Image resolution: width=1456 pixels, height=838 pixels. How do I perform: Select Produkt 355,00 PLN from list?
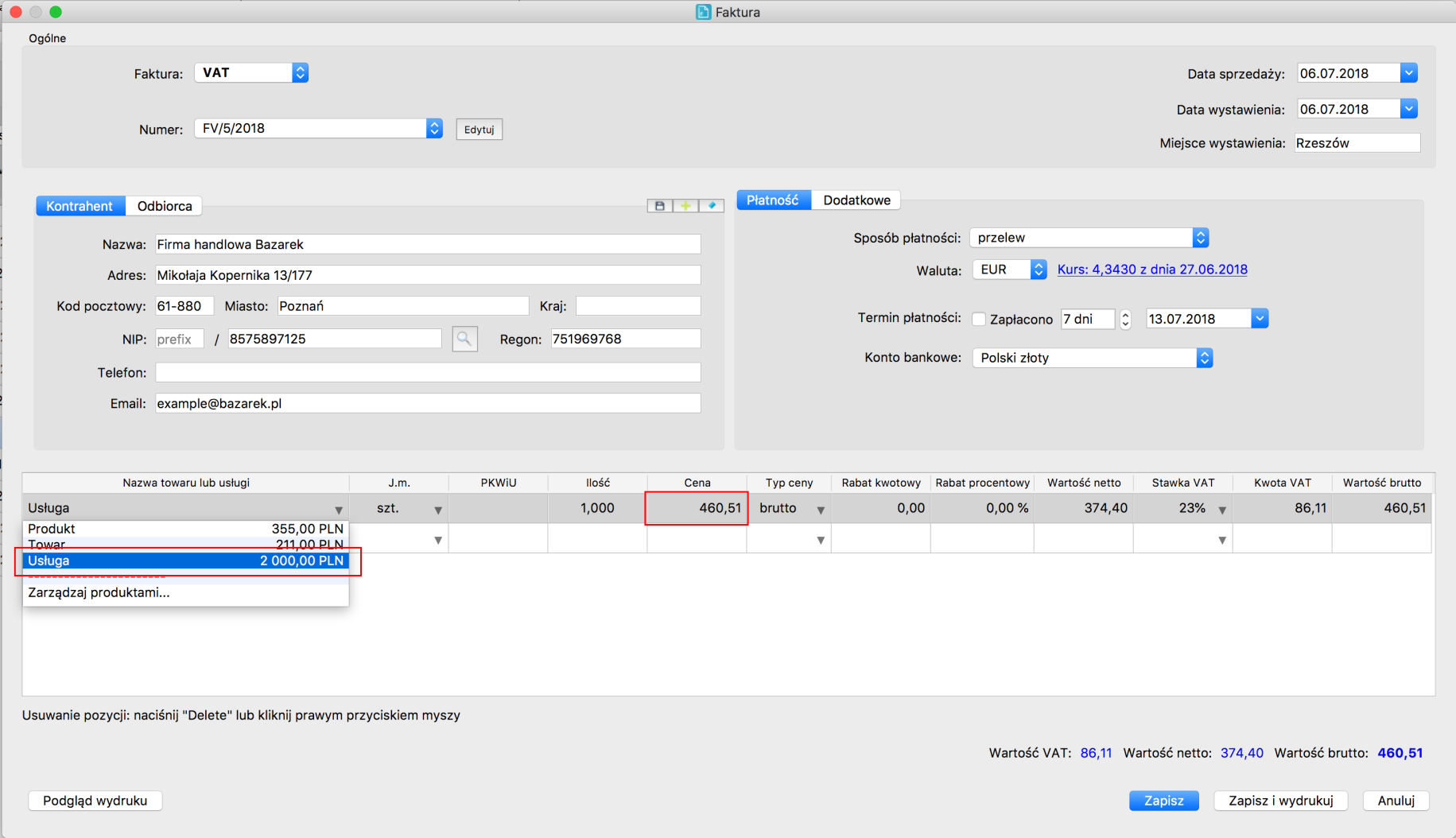click(185, 529)
